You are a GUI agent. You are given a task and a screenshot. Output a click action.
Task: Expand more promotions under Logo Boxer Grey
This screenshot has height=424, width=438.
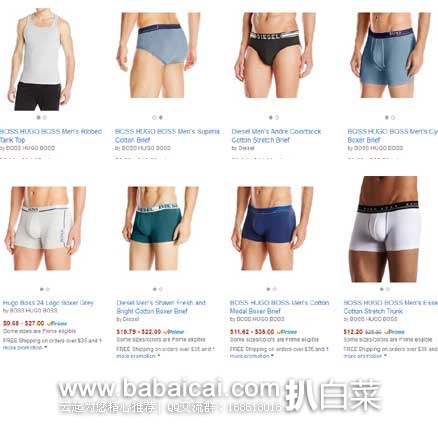tap(25, 347)
